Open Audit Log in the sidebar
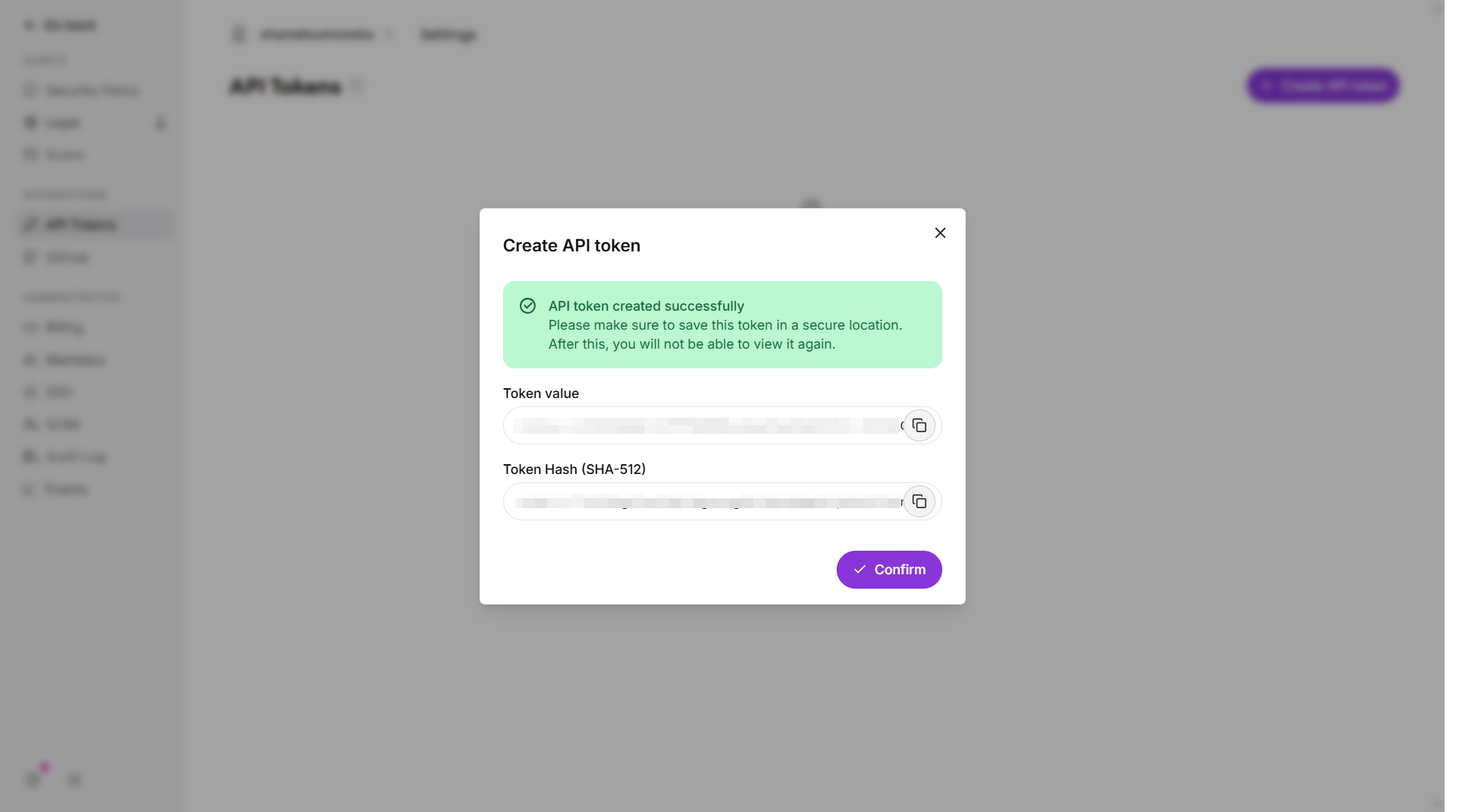The width and height of the screenshot is (1459, 812). [74, 457]
